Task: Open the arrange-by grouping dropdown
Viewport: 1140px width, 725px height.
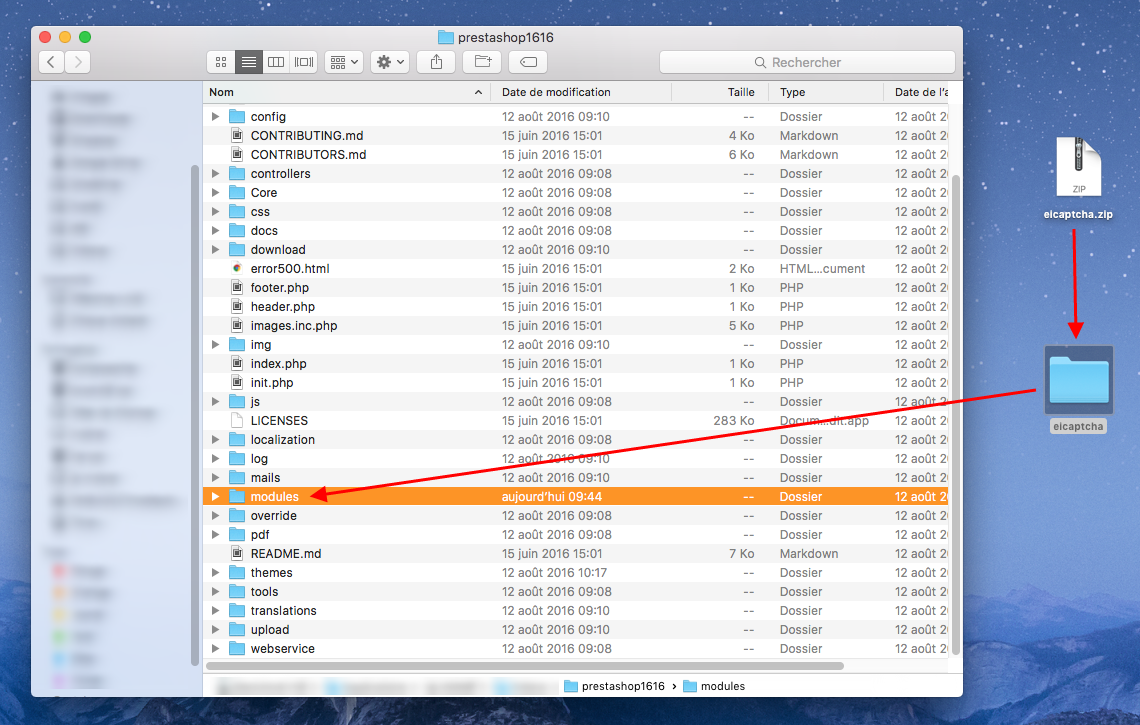Action: tap(343, 62)
